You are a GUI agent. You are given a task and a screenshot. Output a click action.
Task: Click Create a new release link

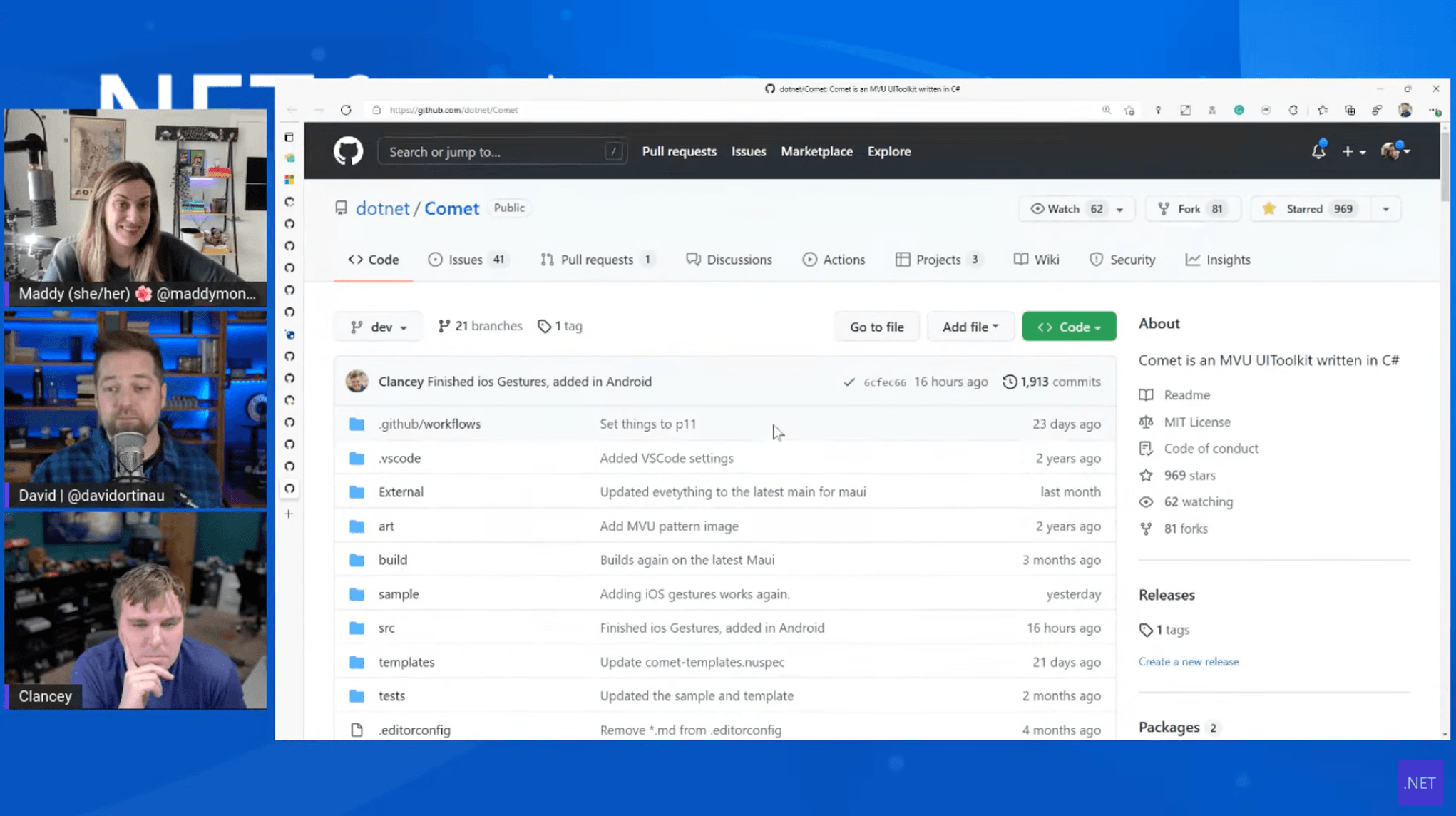[x=1188, y=661]
